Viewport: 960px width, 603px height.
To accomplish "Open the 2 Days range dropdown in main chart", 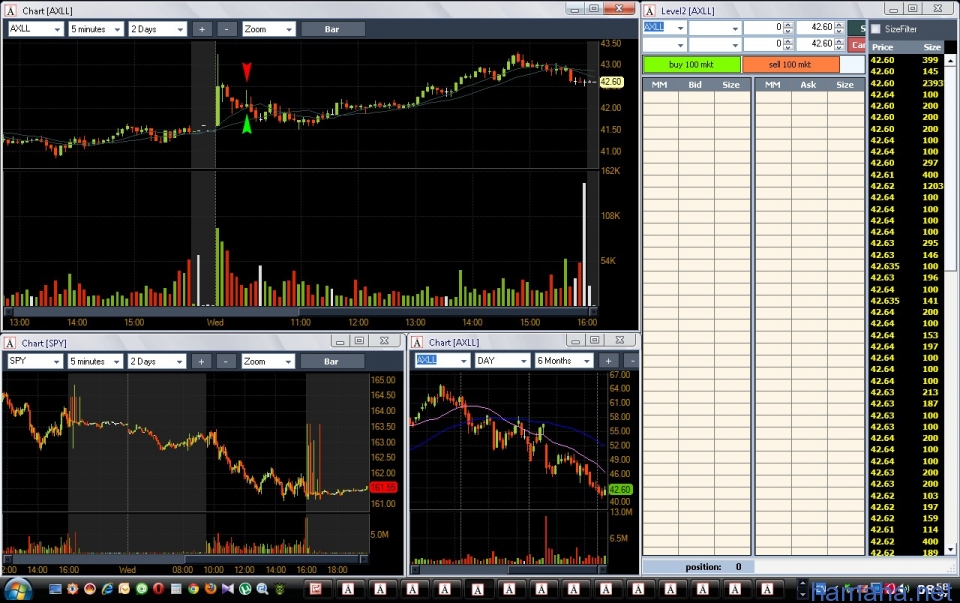I will [179, 29].
